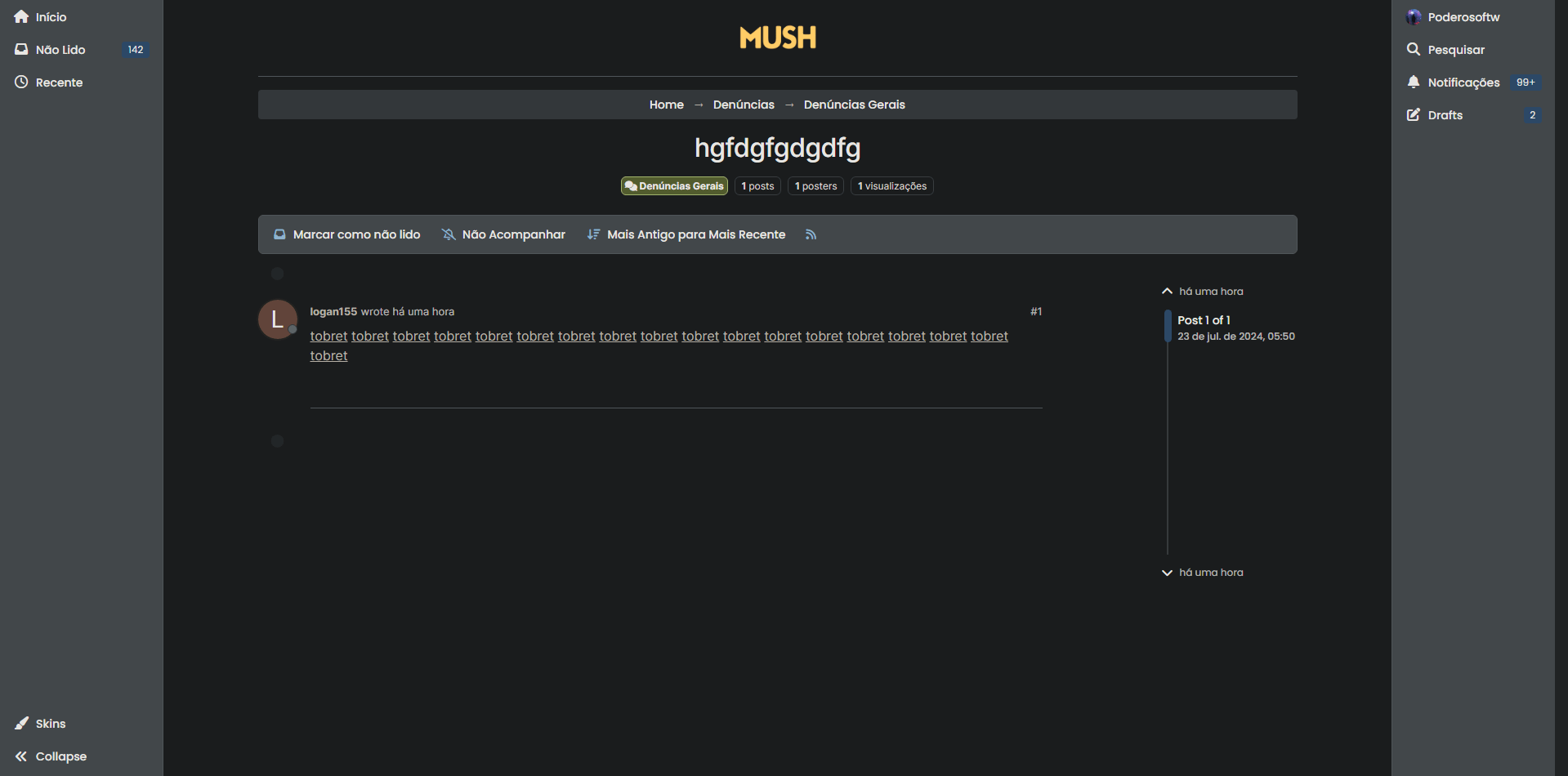The image size is (1568, 776).
Task: Open the Recente menu label
Action: coord(59,83)
